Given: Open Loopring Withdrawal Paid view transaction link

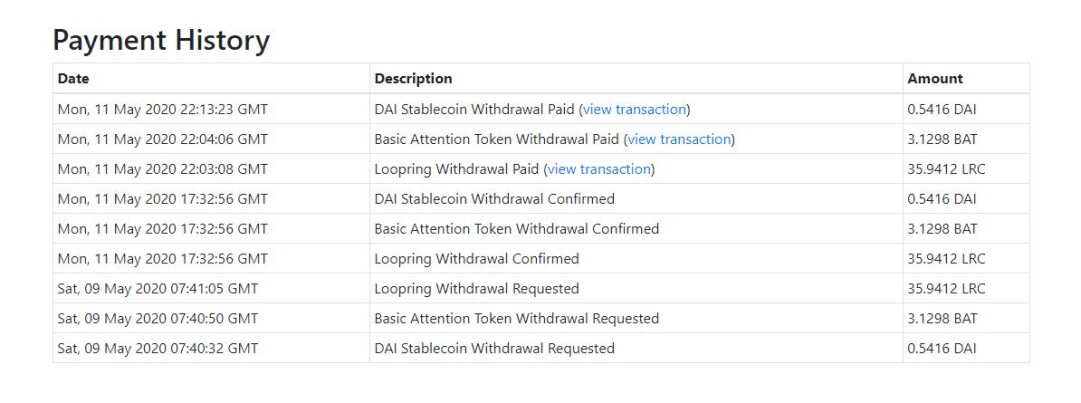Looking at the screenshot, I should tap(599, 169).
